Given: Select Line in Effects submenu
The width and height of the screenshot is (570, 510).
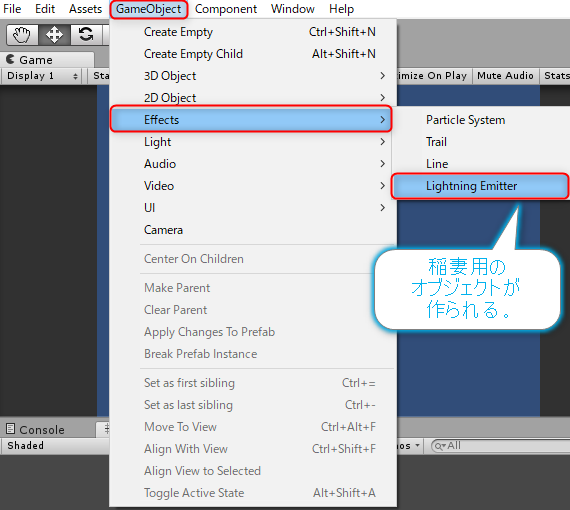Looking at the screenshot, I should click(x=482, y=164).
